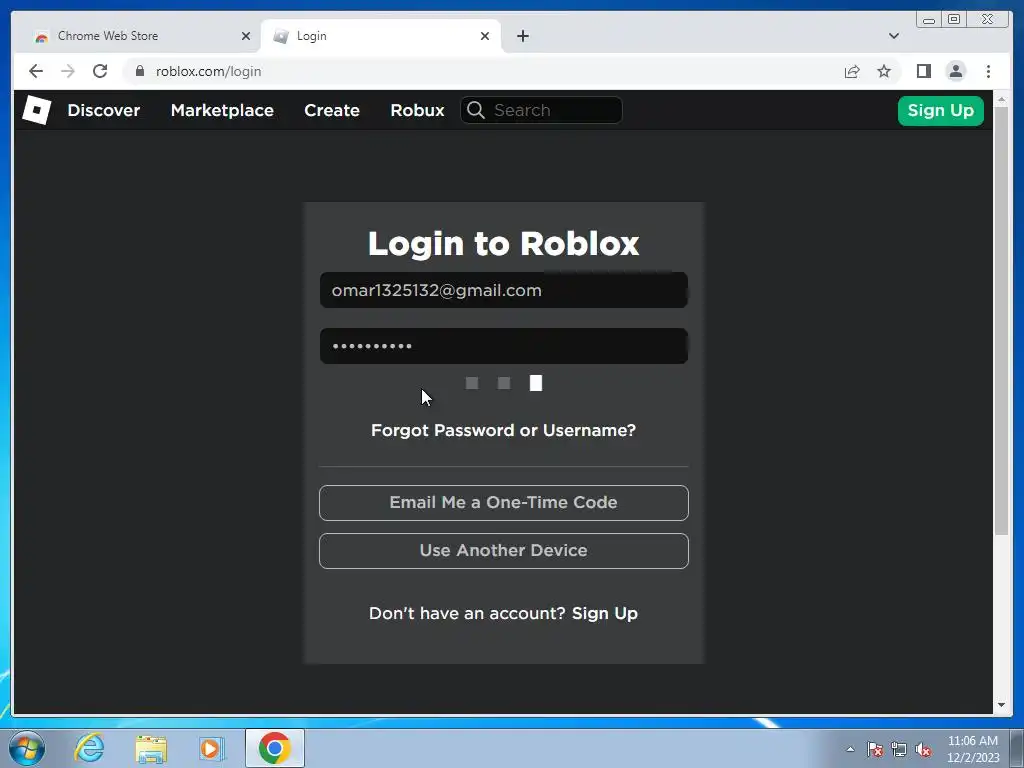Click the browser forward arrow
Viewport: 1024px width, 768px height.
[x=68, y=71]
